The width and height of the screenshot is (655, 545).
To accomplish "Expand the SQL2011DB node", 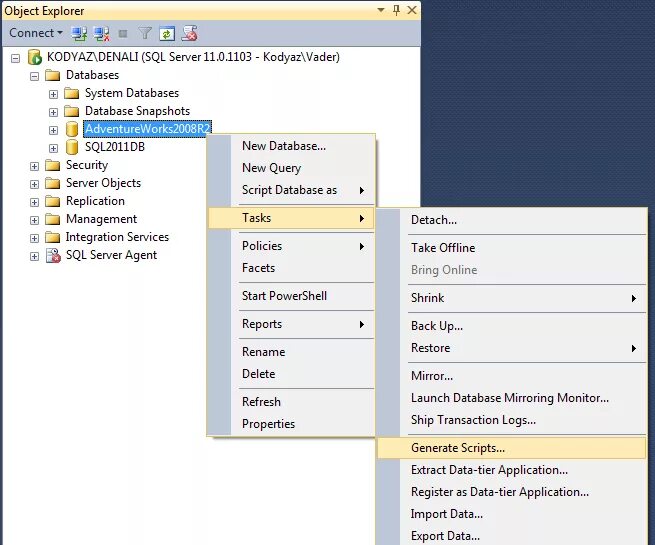I will pyautogui.click(x=53, y=148).
